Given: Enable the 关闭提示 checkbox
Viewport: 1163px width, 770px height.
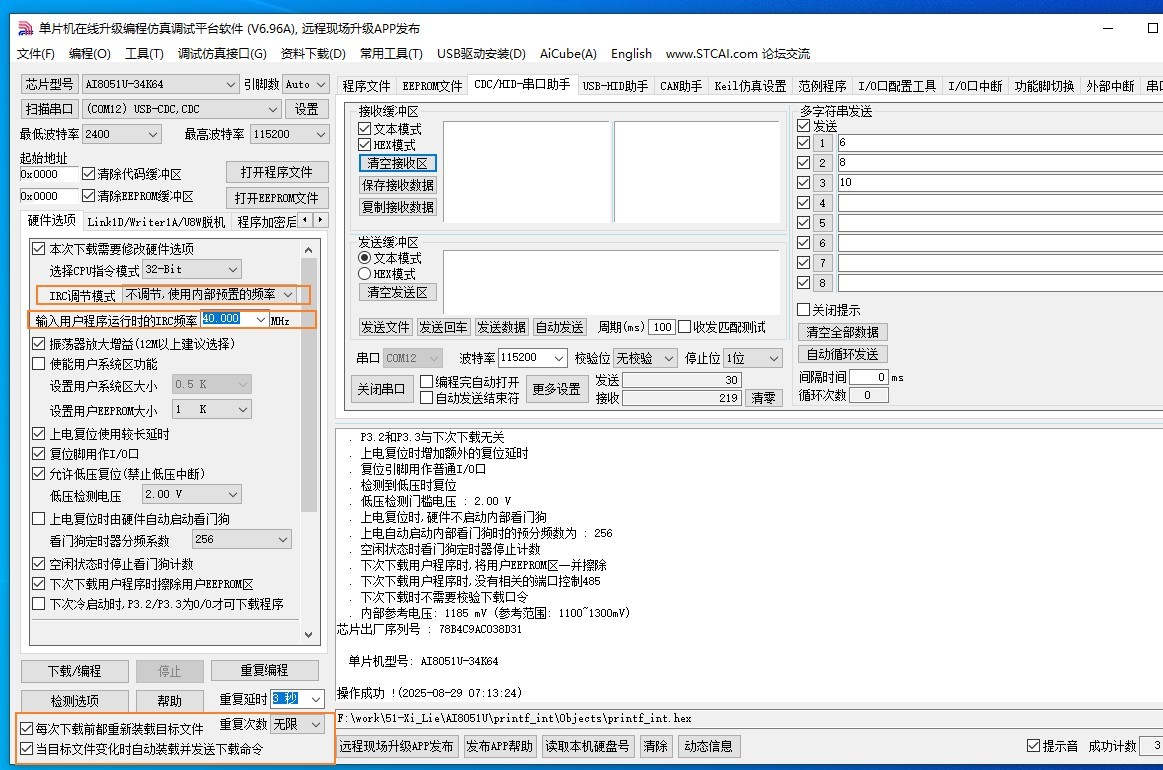Looking at the screenshot, I should tap(803, 310).
